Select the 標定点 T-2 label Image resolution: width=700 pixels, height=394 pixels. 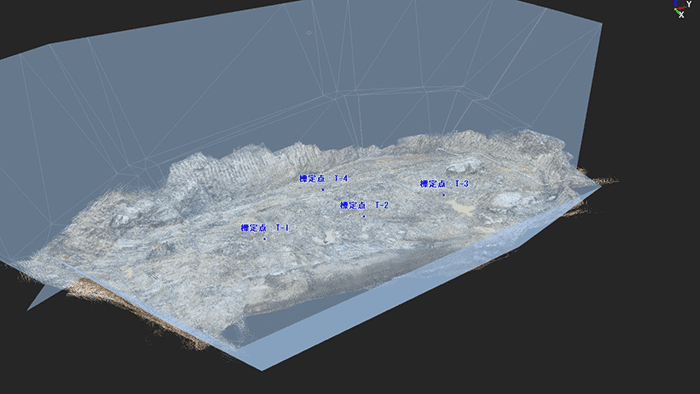(x=364, y=205)
